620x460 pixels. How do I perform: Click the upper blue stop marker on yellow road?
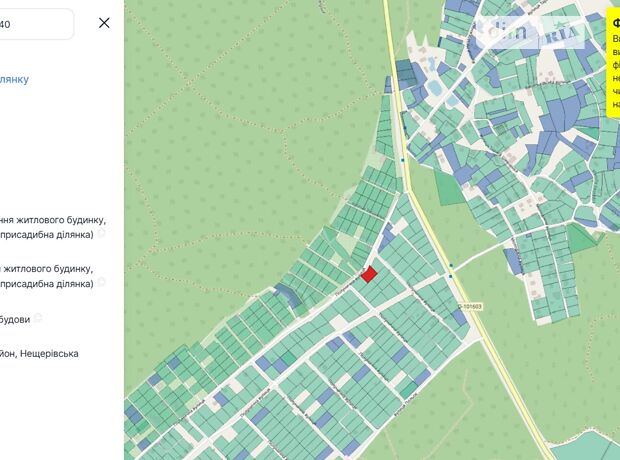click(x=402, y=159)
